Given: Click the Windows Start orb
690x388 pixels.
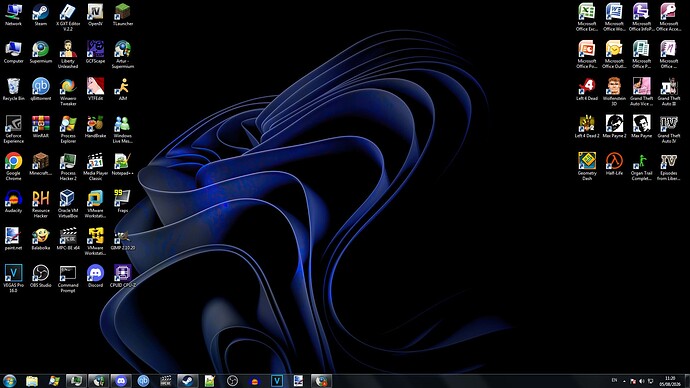Looking at the screenshot, I should point(9,381).
